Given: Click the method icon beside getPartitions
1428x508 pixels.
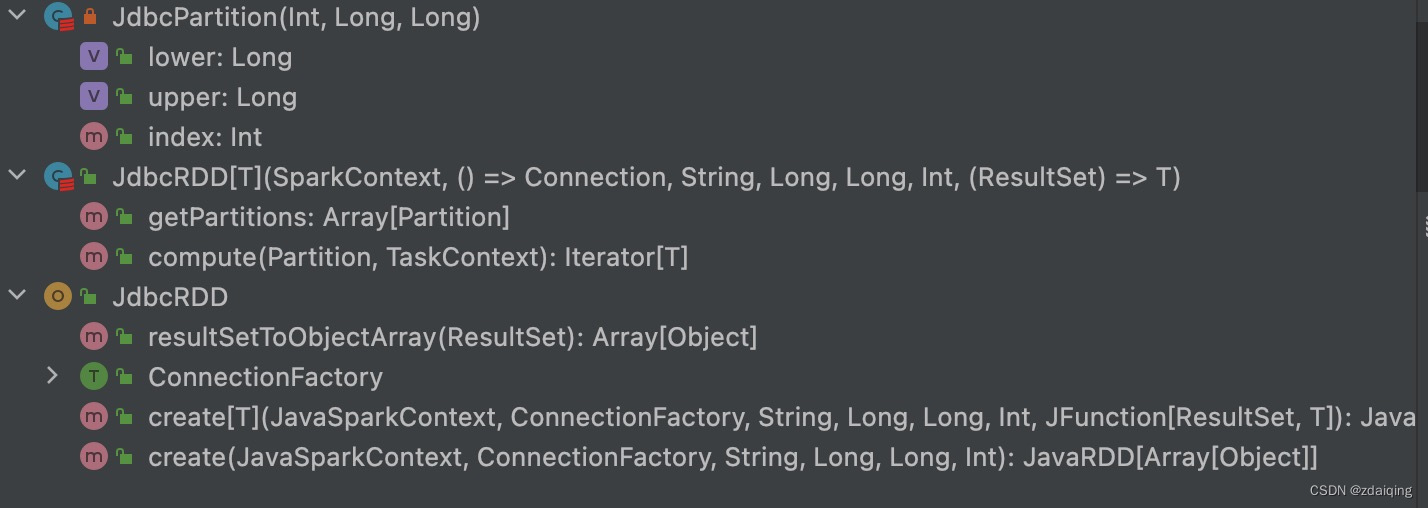Looking at the screenshot, I should [x=93, y=217].
